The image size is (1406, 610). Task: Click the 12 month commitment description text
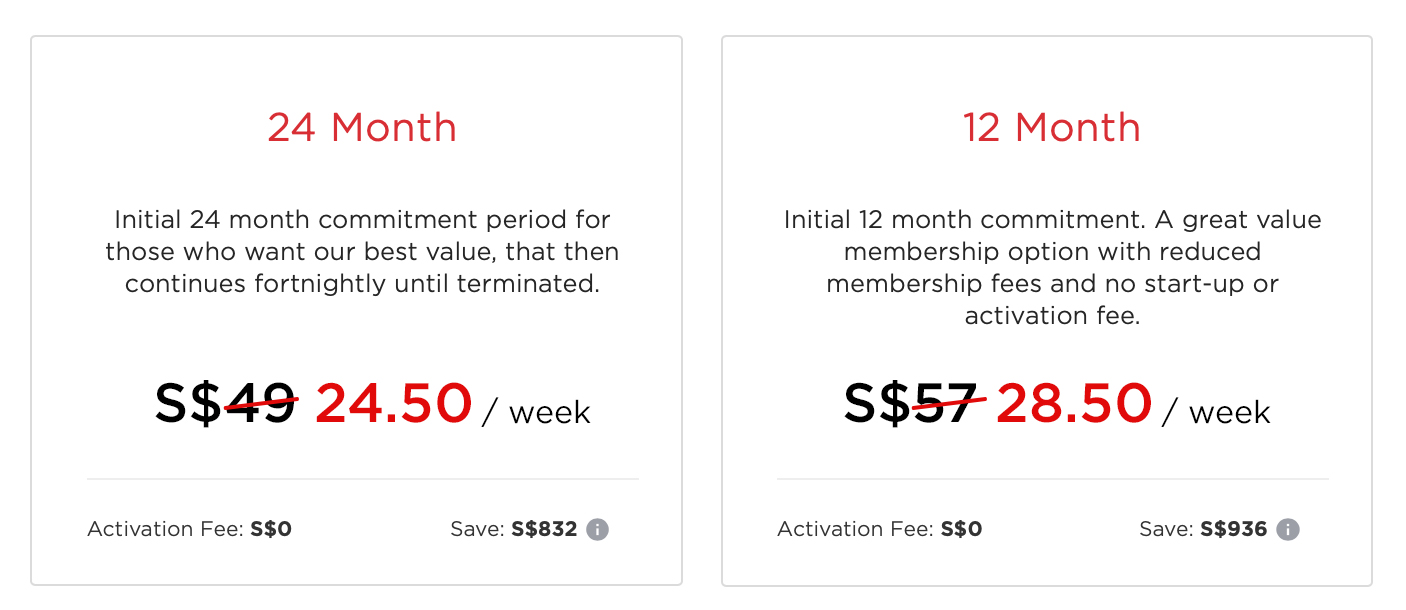pyautogui.click(x=1052, y=267)
